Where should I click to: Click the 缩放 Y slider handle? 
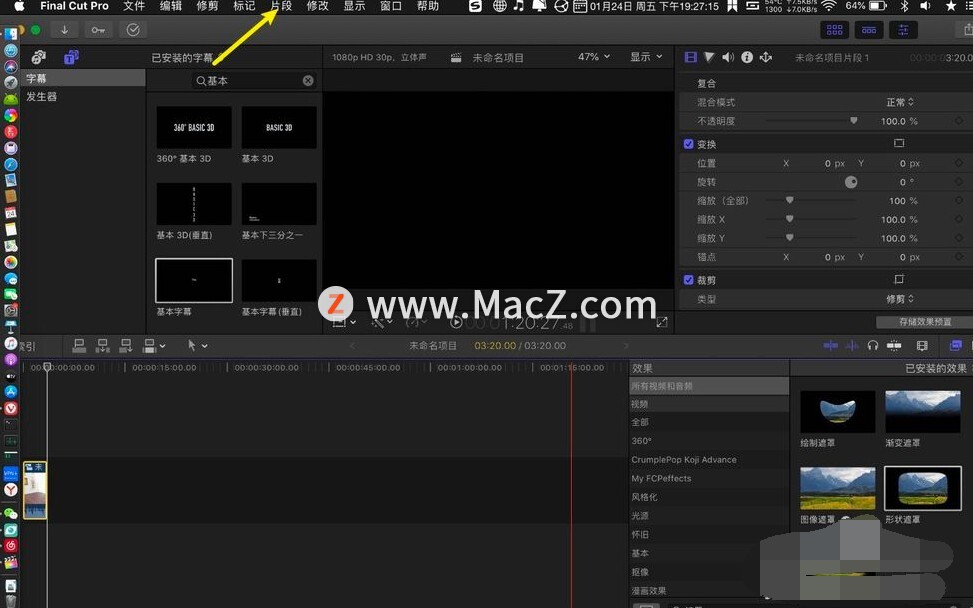coord(789,237)
